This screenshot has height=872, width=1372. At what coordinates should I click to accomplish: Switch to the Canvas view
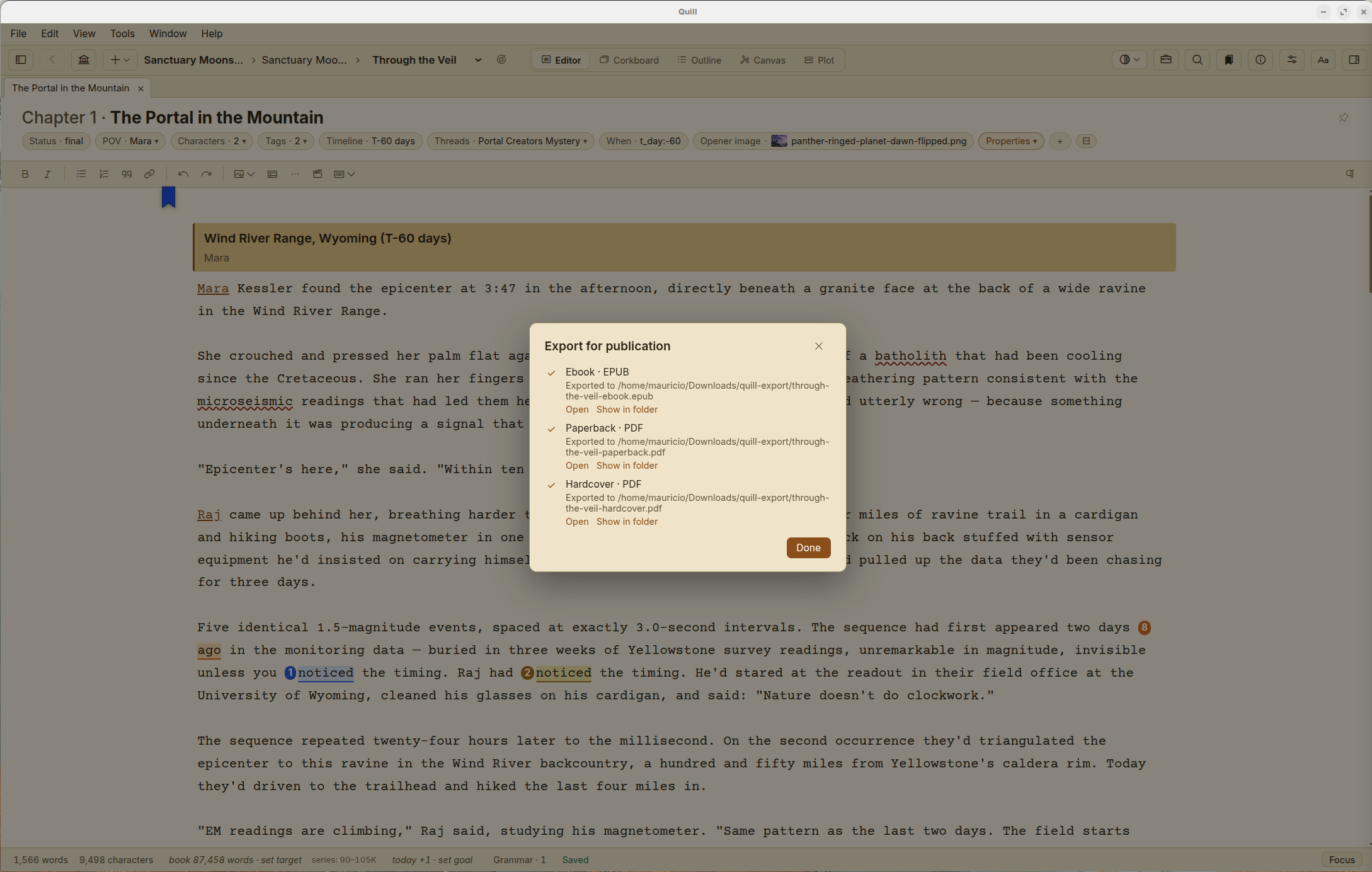[763, 60]
